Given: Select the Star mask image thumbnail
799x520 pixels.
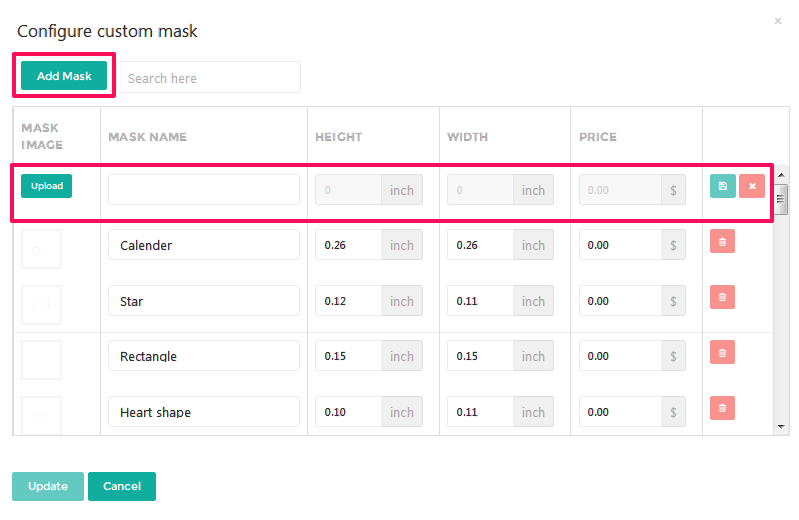Looking at the screenshot, I should coord(41,305).
